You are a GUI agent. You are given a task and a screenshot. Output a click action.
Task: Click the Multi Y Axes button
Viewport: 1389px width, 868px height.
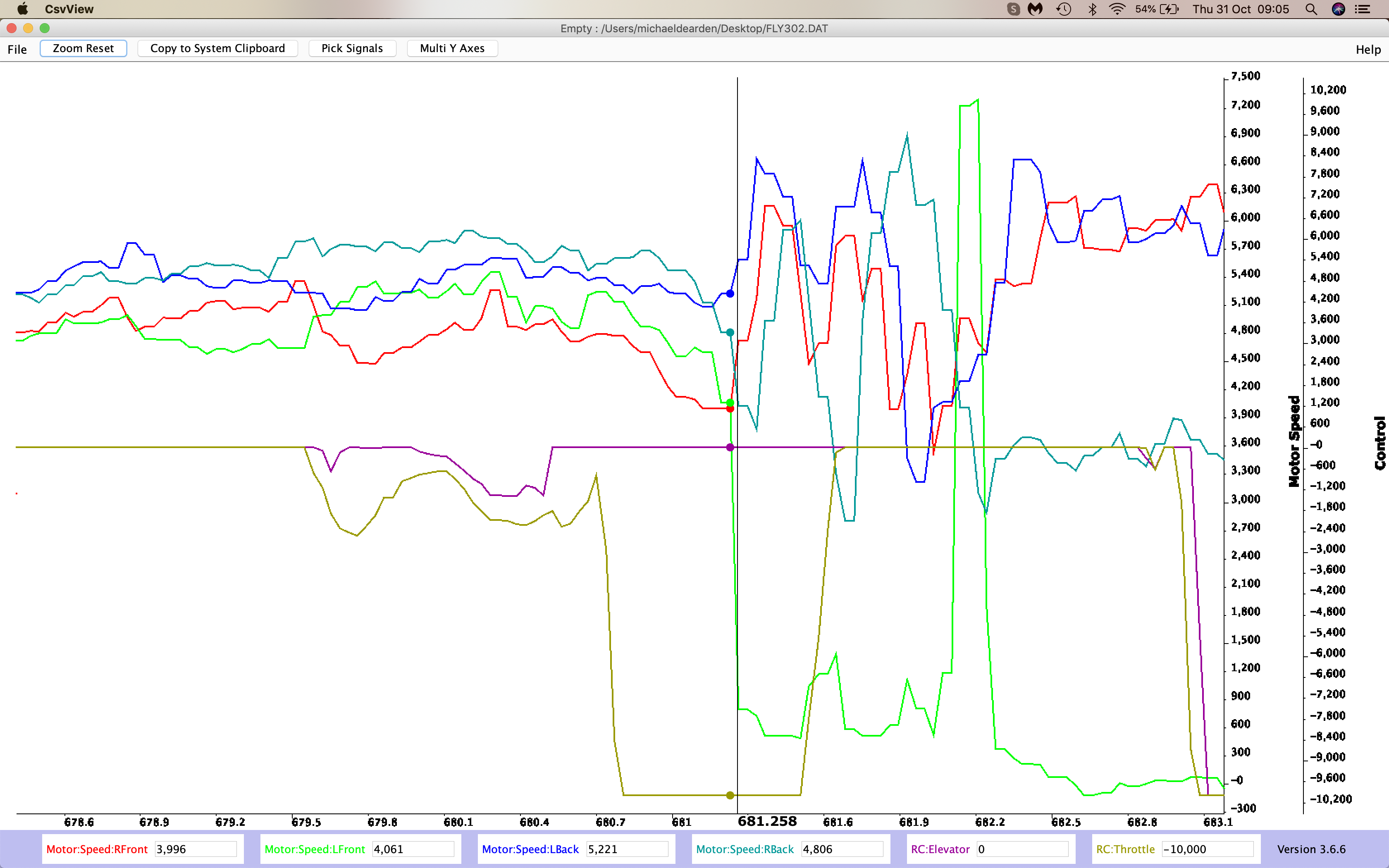(452, 48)
